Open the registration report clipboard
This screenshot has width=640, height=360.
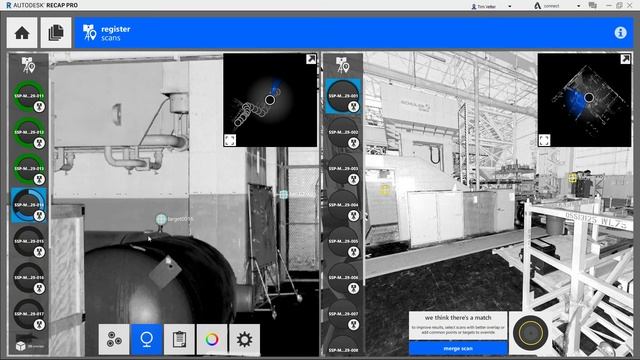[179, 339]
